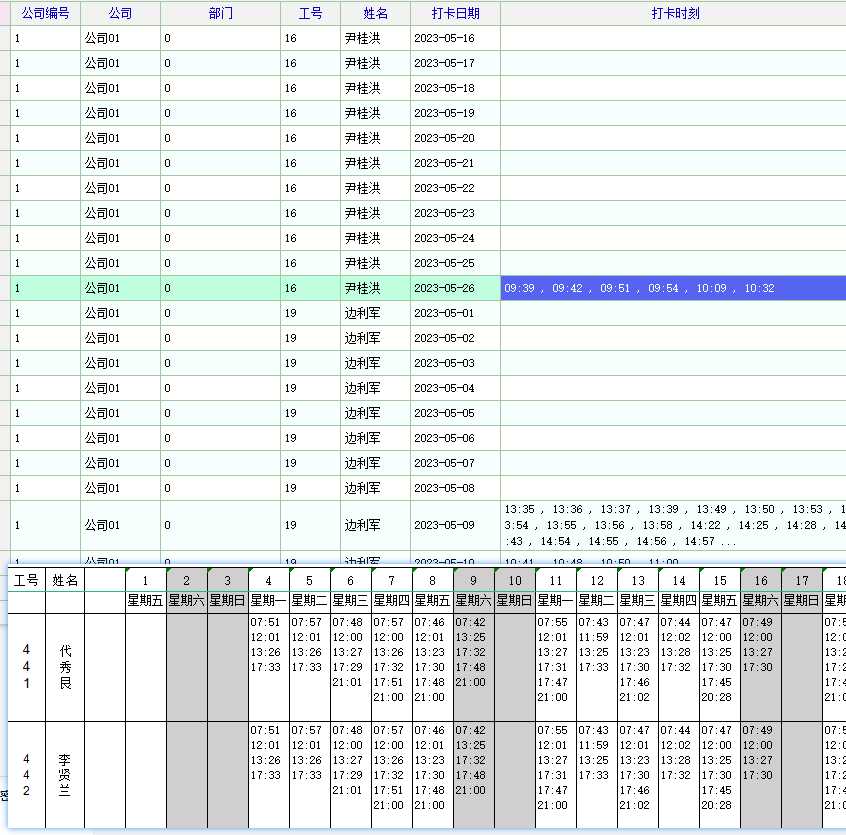Screen dimensions: 846x835
Task: Click the 李贤兰 name cell in lower table
Action: pos(66,775)
